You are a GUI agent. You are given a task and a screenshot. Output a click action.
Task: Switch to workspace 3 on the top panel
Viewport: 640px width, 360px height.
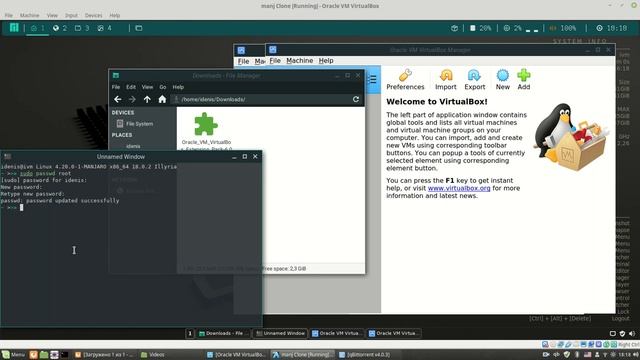coord(82,28)
